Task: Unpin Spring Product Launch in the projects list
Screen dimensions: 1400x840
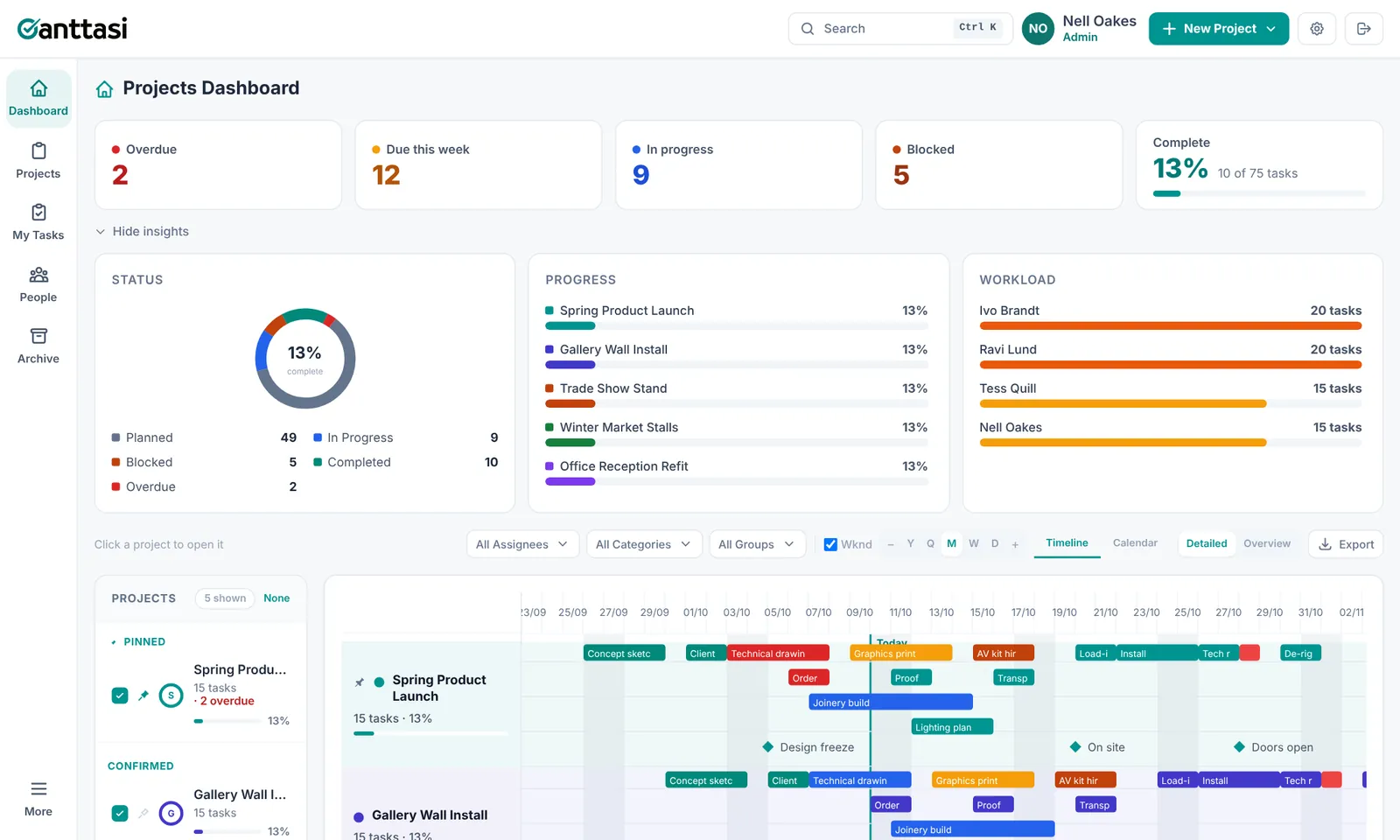Action: [143, 696]
